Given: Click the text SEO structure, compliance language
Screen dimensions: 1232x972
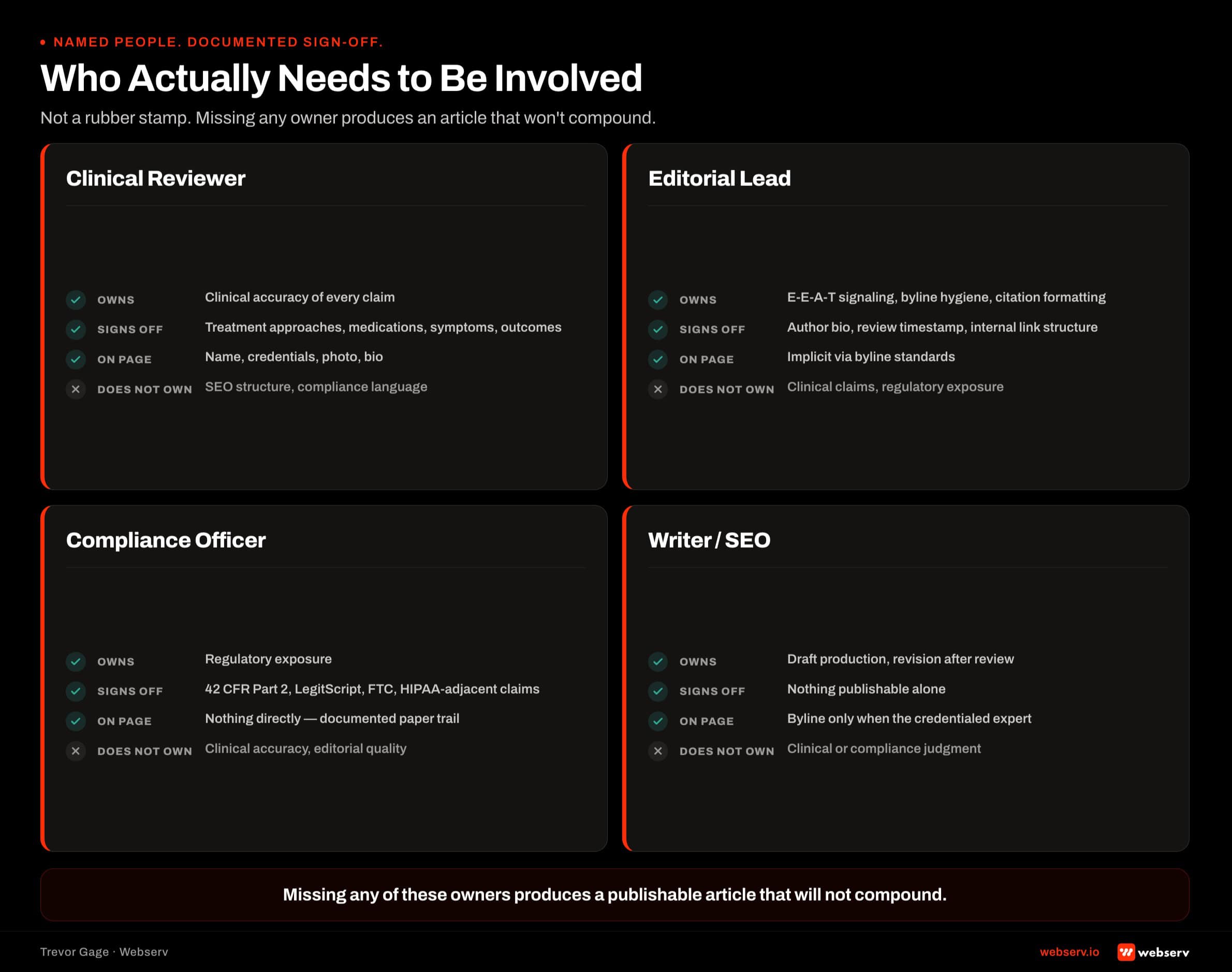Looking at the screenshot, I should pos(316,387).
